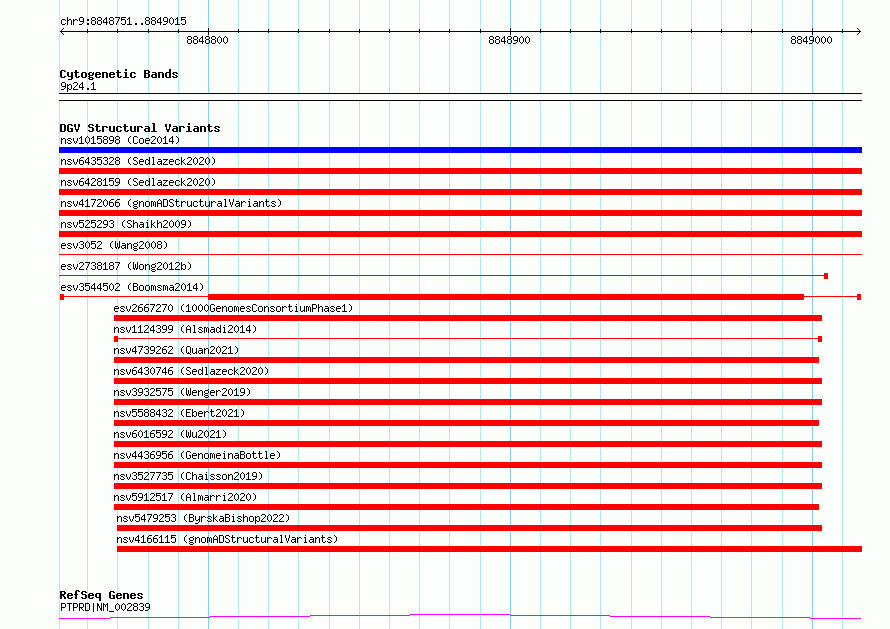Click the nsv6428159 (Sedlazeck2020) label
Viewport: 890px width, 629px height.
coord(138,182)
